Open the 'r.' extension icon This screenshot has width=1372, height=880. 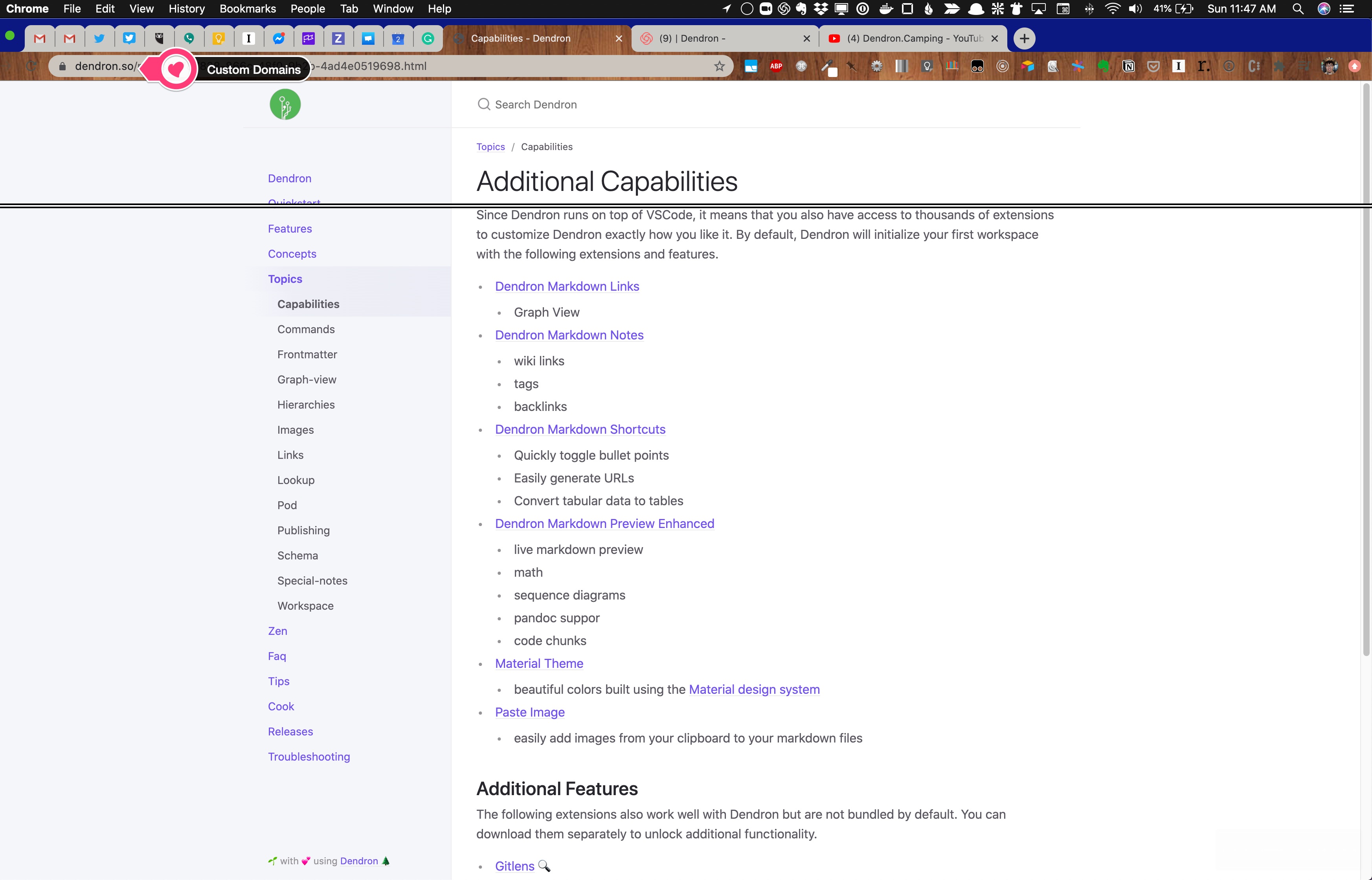pyautogui.click(x=1203, y=66)
